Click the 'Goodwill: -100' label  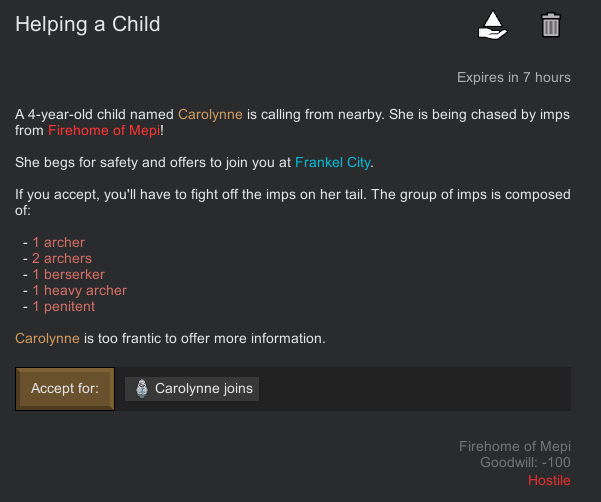tap(525, 463)
